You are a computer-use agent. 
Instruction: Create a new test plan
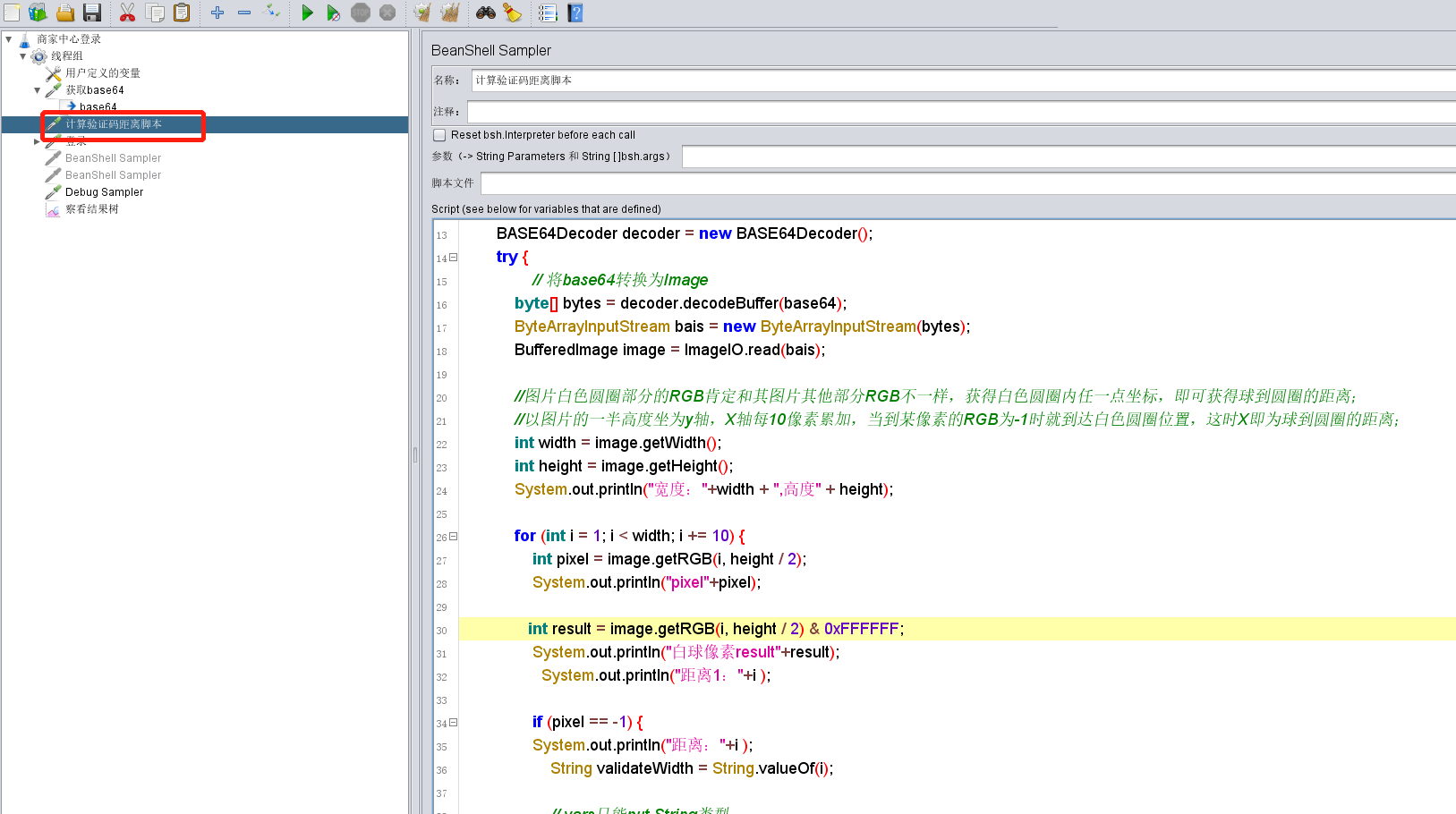click(13, 12)
